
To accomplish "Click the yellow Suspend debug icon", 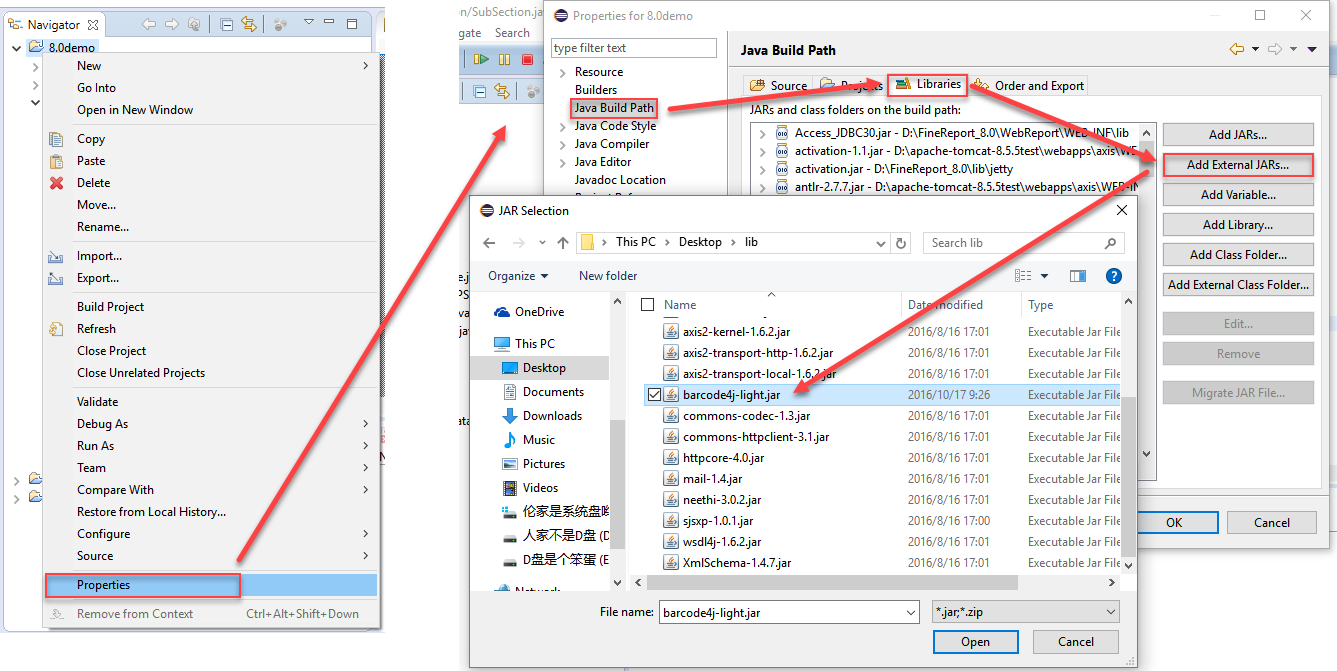I will 506,60.
